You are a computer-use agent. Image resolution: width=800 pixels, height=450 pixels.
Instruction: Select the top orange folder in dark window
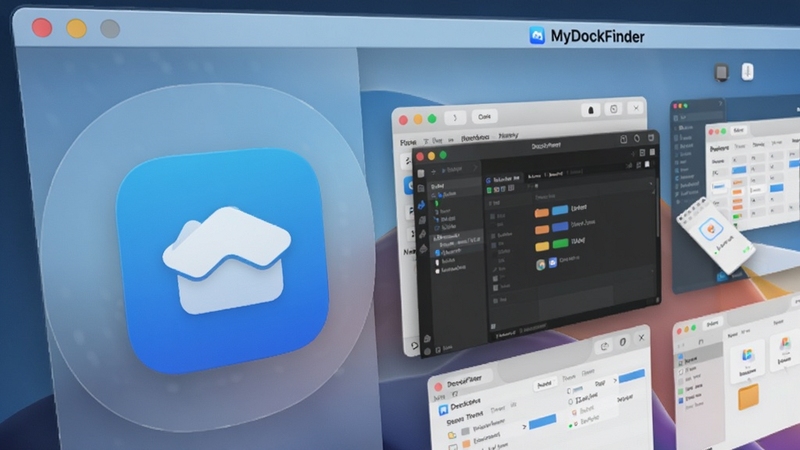pos(541,212)
